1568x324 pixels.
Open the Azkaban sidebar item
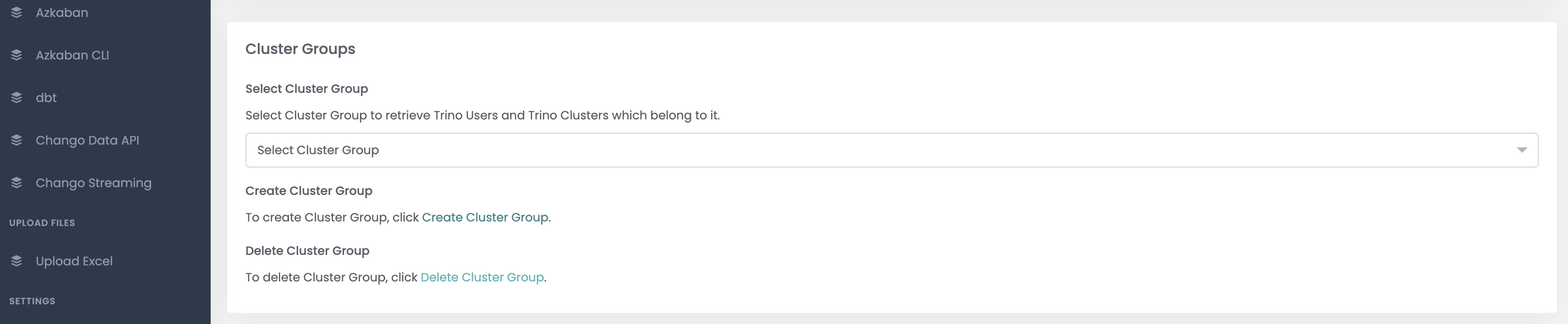point(105,12)
